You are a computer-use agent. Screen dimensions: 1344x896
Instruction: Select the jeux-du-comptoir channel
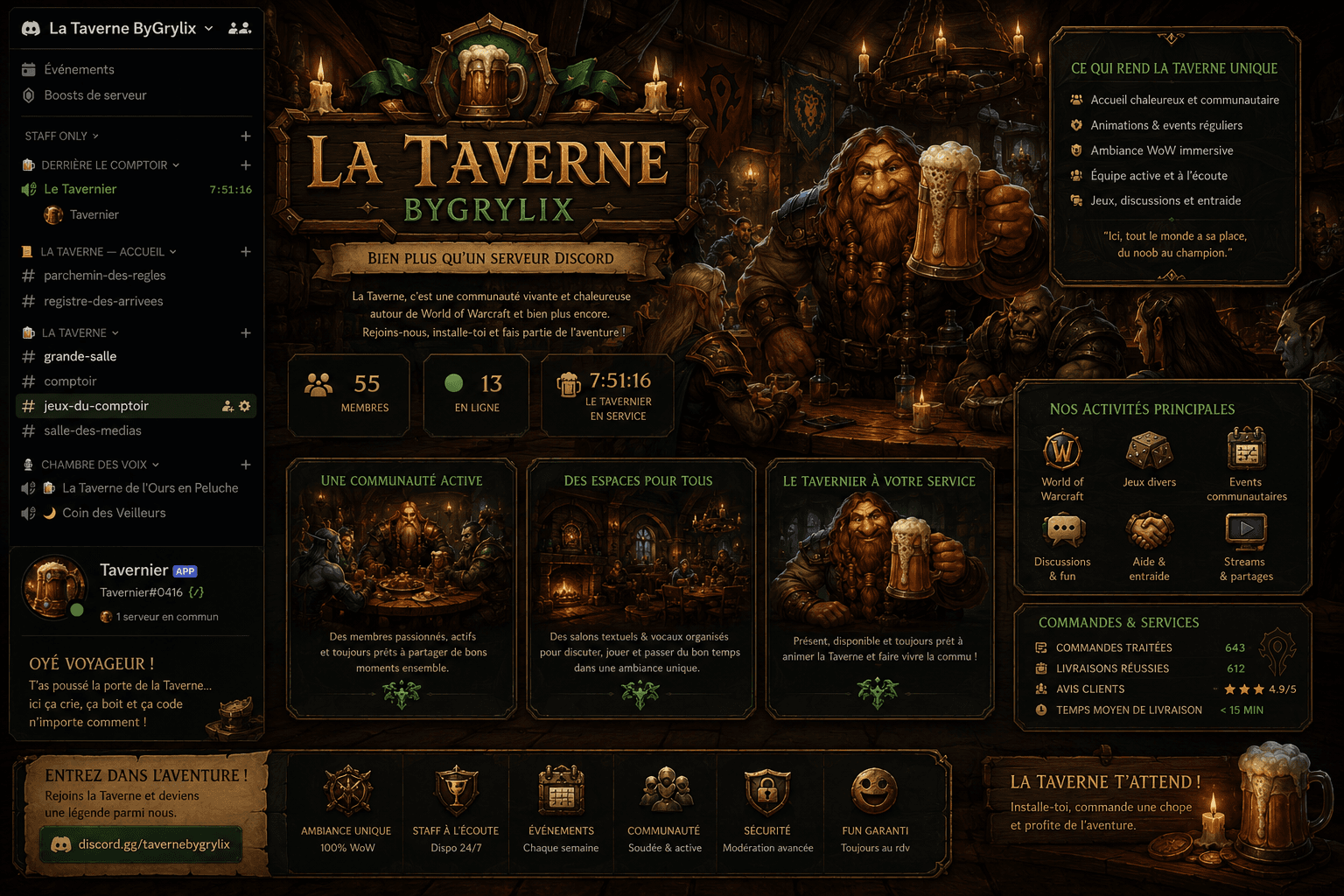pos(136,406)
